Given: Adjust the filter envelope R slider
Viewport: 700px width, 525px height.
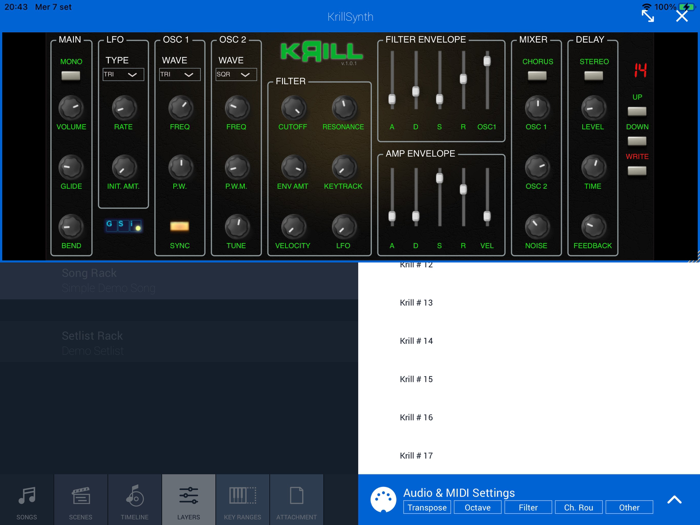Looking at the screenshot, I should tap(463, 79).
